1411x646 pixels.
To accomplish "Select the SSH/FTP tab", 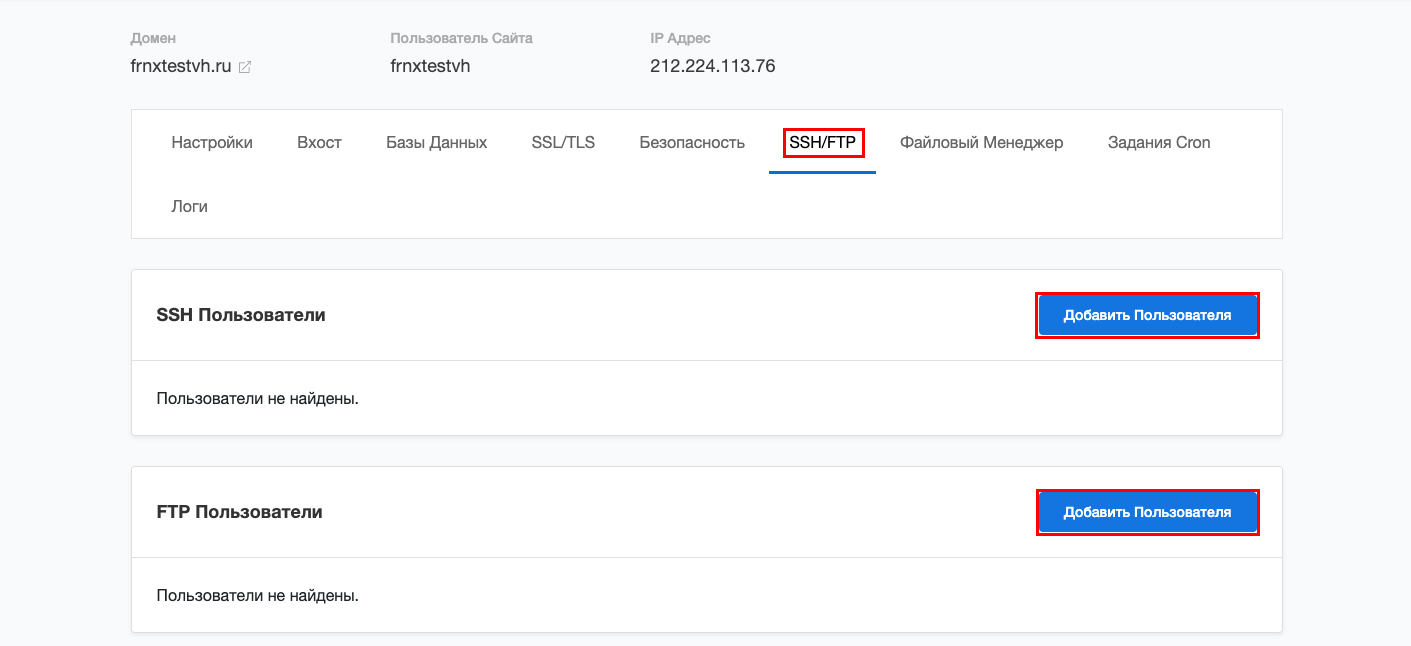I will coord(822,142).
